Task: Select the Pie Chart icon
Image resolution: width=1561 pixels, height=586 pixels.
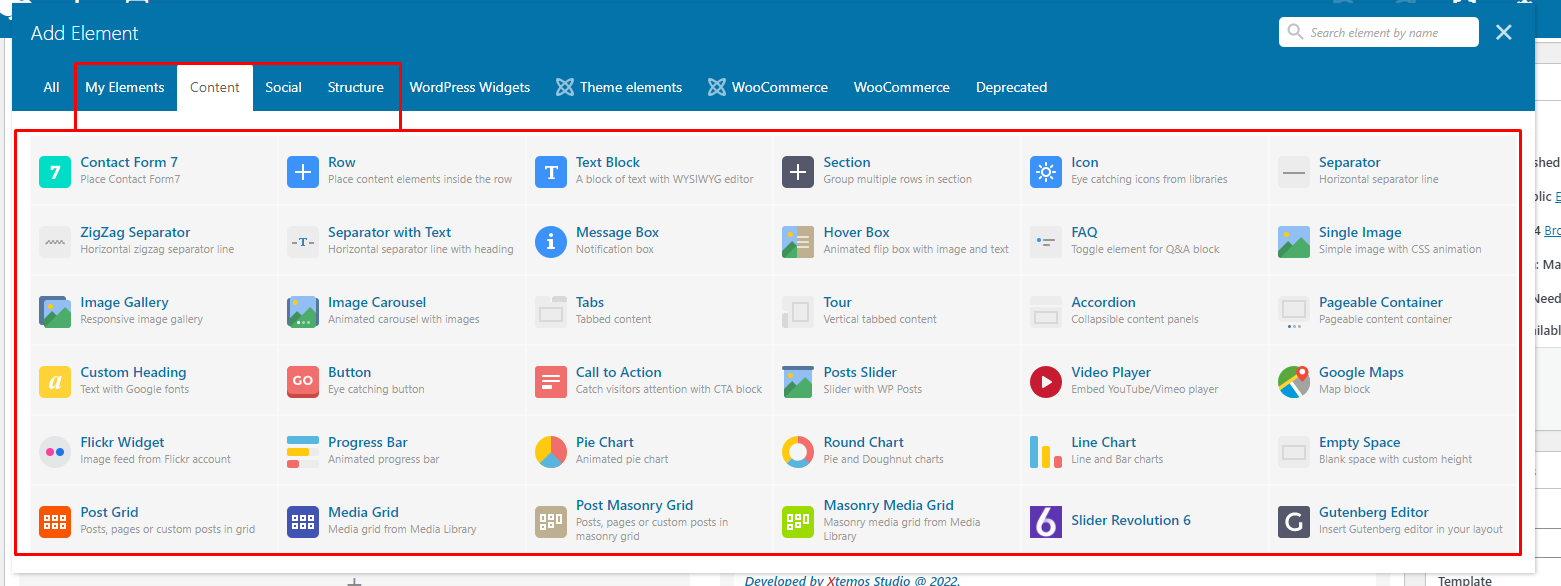Action: click(x=551, y=452)
